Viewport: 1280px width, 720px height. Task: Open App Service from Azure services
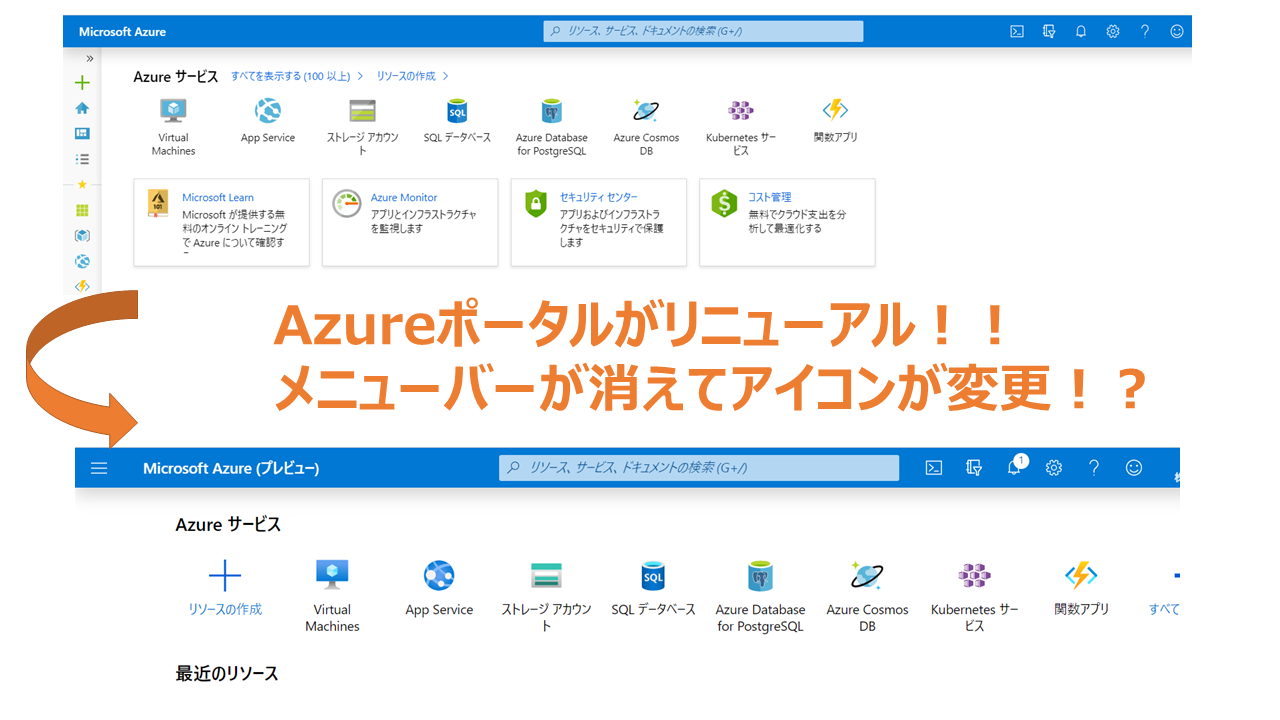coord(267,111)
